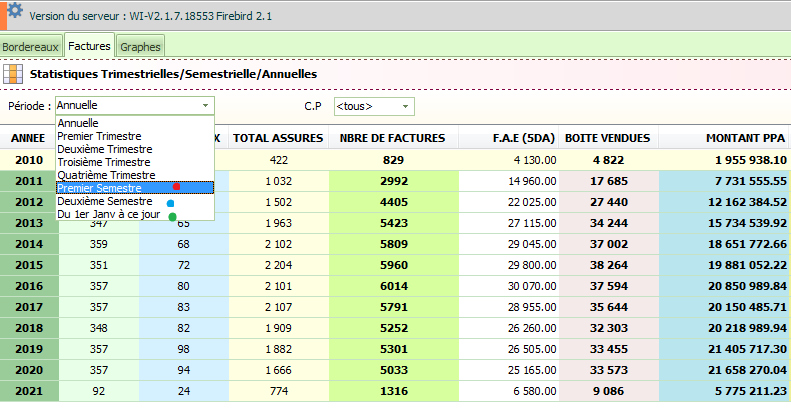This screenshot has height=415, width=791.
Task: Pick Deuxième Trimestre in list
Action: (x=103, y=149)
